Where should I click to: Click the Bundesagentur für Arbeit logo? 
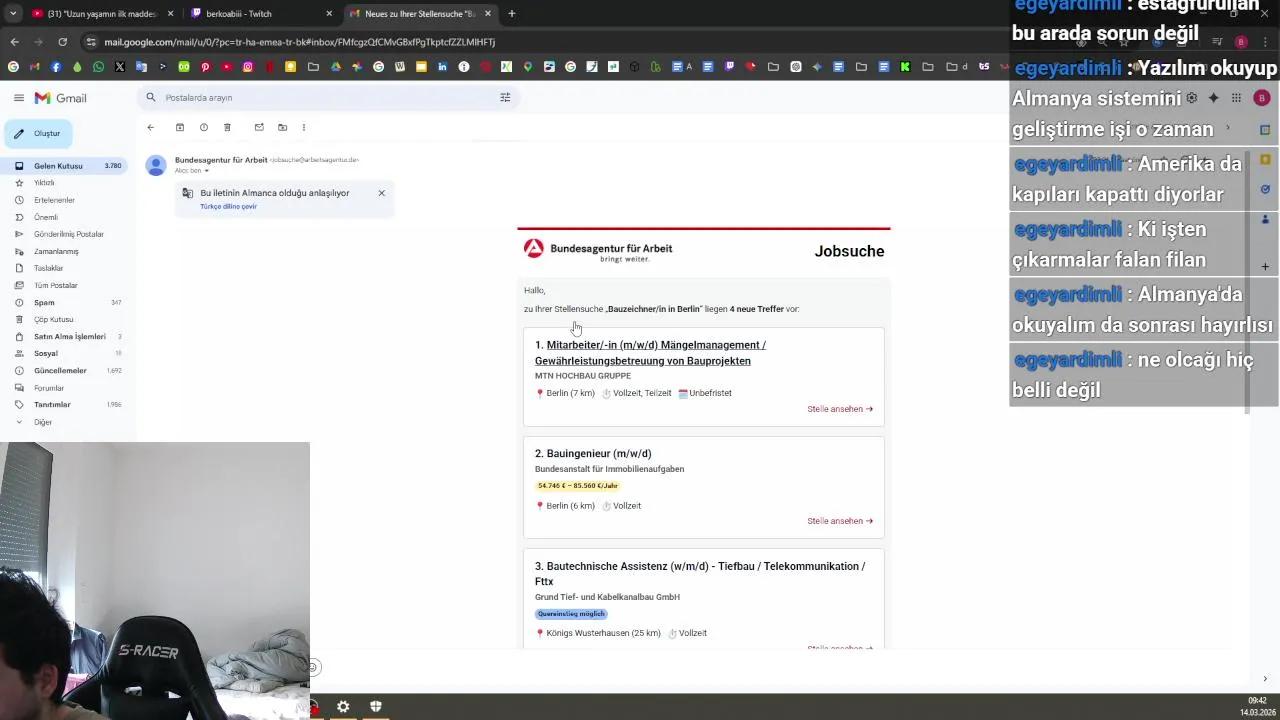pyautogui.click(x=598, y=250)
